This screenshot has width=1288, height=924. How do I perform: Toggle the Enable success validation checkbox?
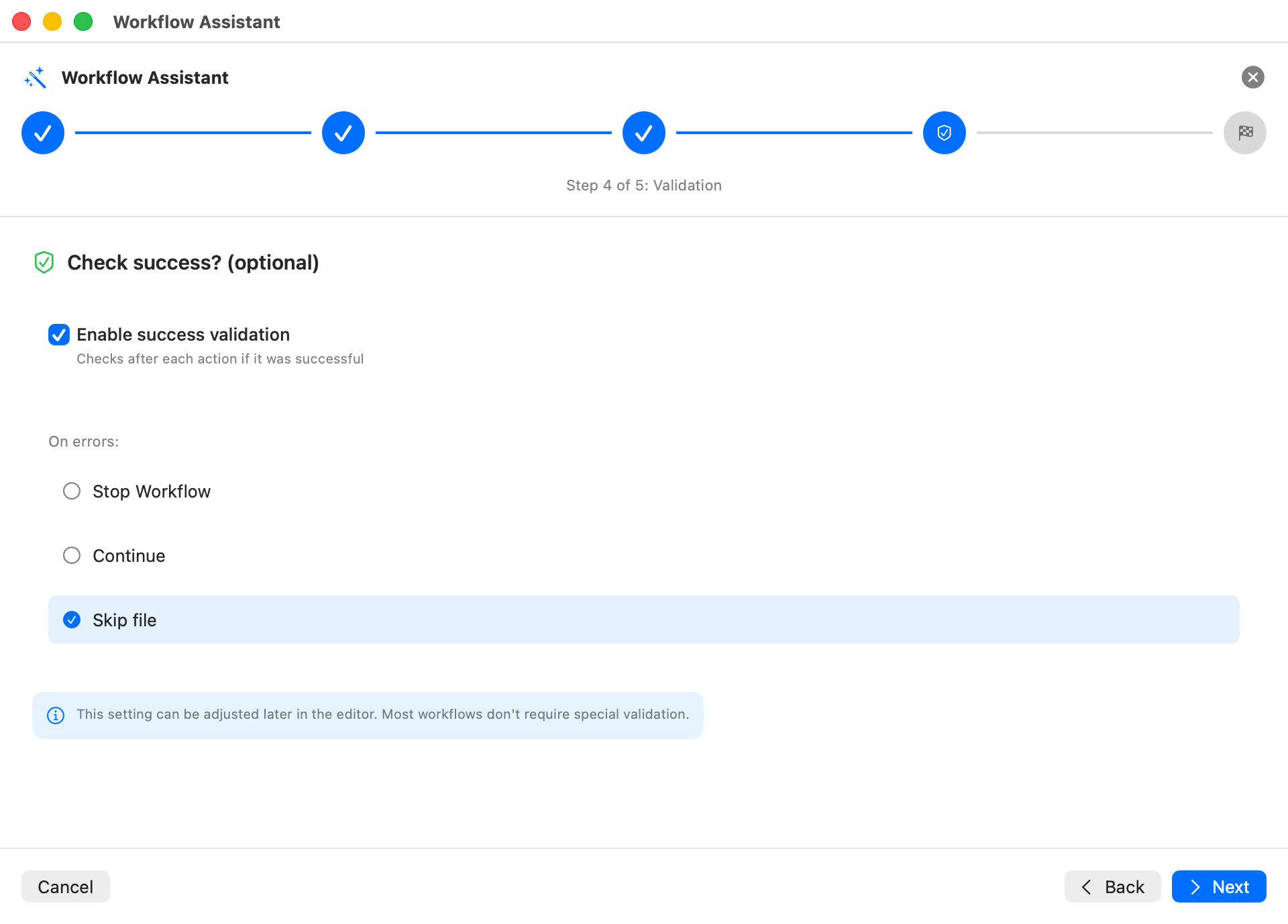click(x=59, y=335)
